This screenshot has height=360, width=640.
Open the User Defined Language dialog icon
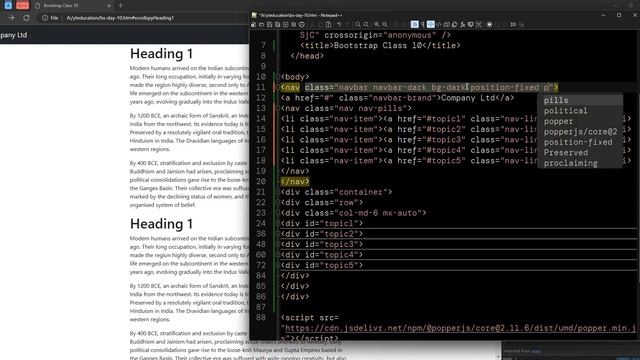[x=438, y=24]
